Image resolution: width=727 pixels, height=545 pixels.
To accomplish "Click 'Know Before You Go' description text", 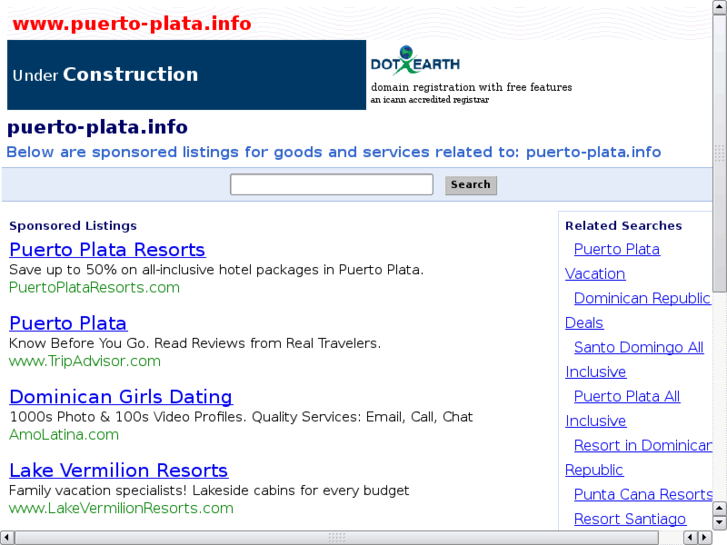I will point(195,343).
